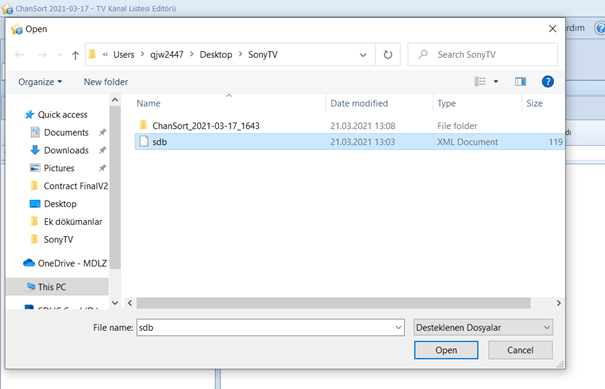605x389 pixels.
Task: Select the sdb XML file
Action: click(349, 142)
